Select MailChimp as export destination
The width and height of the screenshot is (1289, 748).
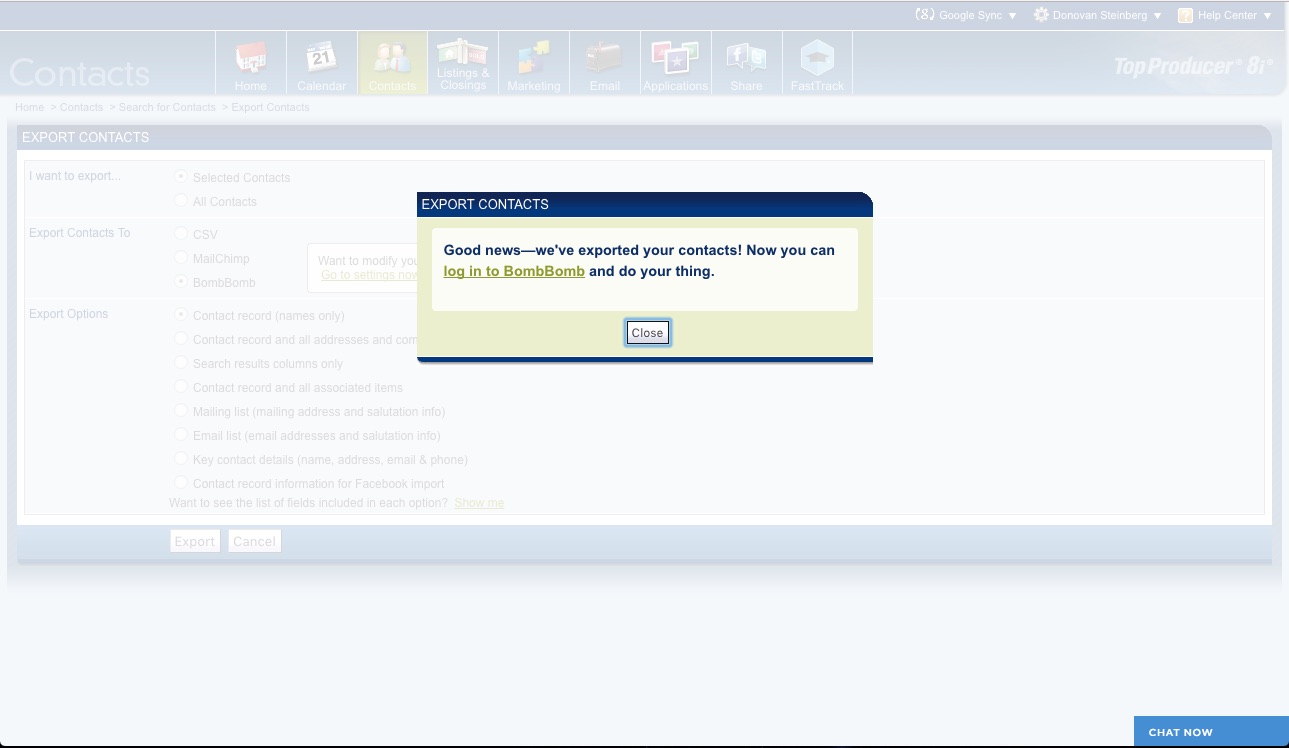click(181, 258)
